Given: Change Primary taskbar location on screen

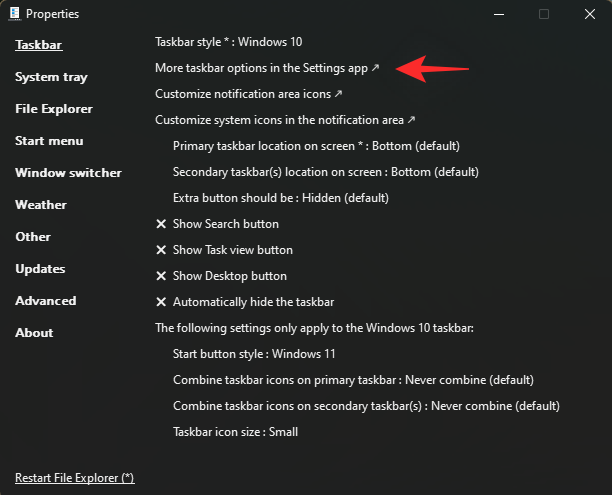Looking at the screenshot, I should [316, 146].
